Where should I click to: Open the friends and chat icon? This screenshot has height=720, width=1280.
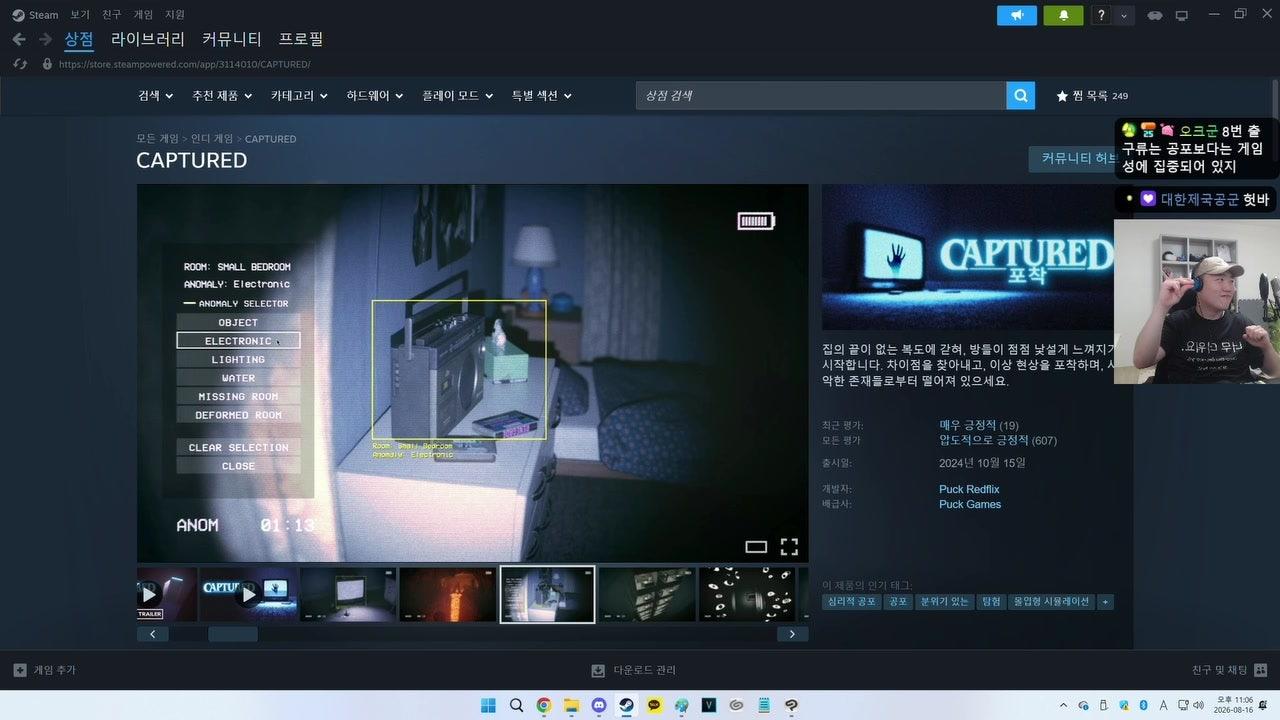point(1261,670)
